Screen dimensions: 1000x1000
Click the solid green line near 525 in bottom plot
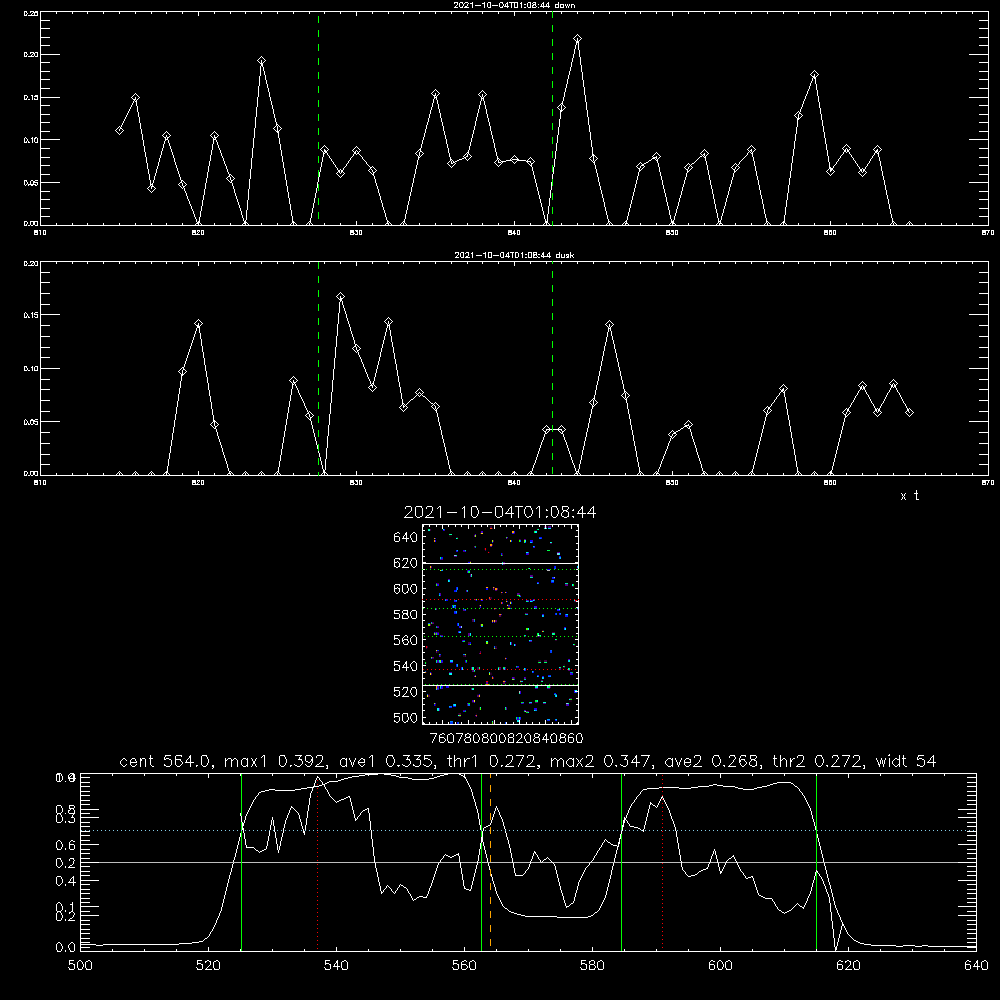[x=242, y=861]
